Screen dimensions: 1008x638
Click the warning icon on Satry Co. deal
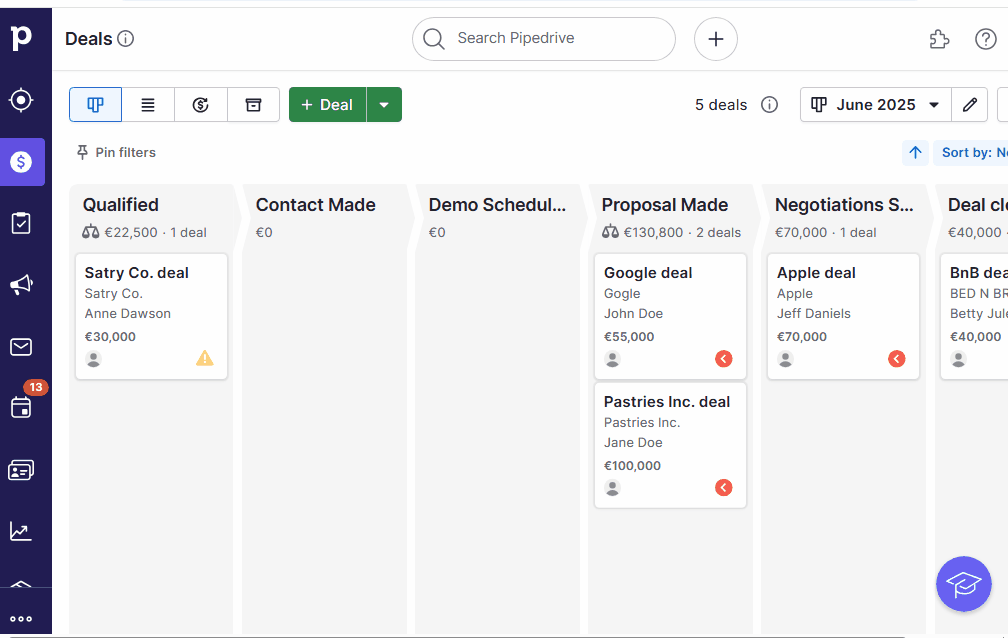tap(204, 358)
